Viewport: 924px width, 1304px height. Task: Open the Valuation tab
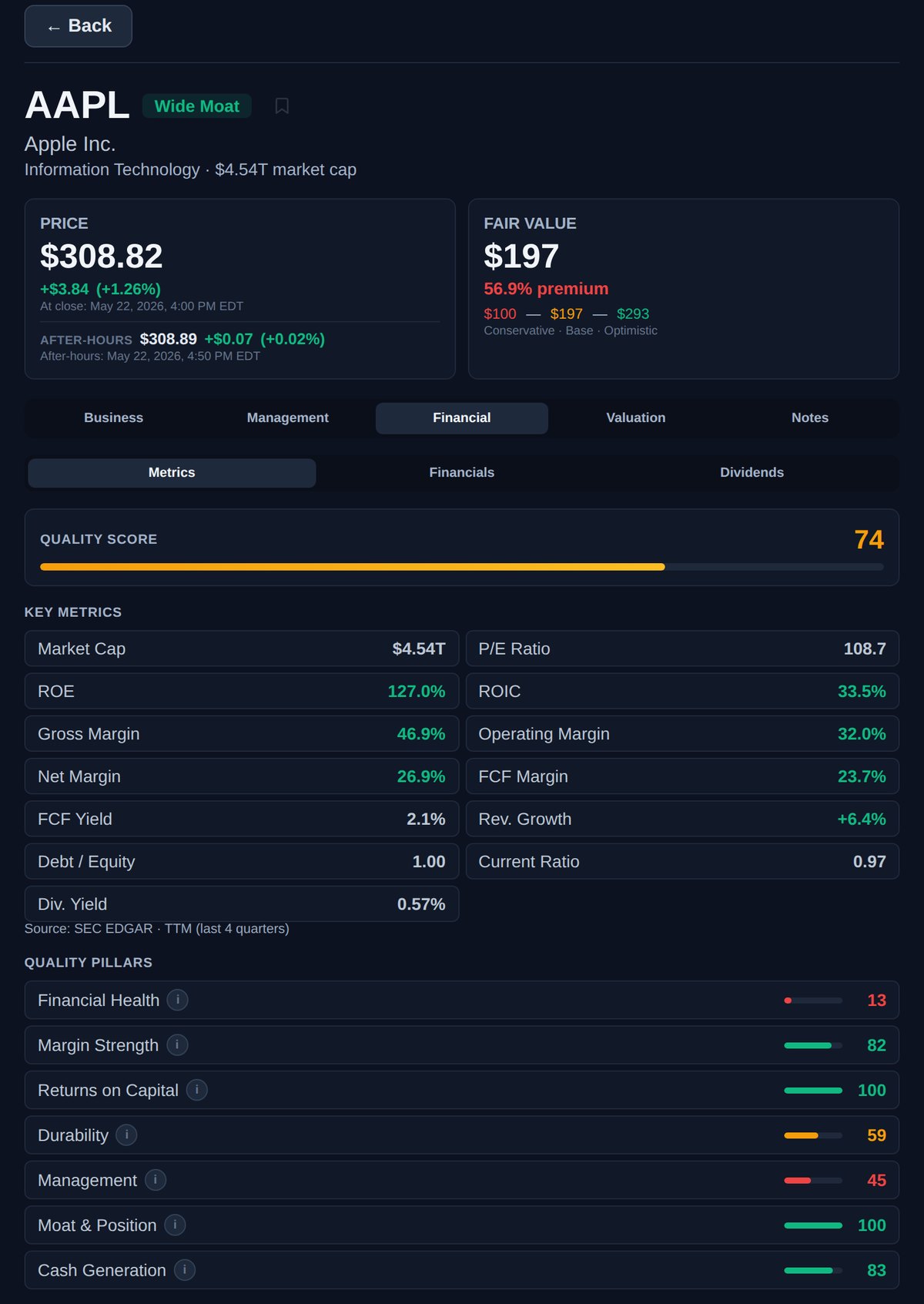click(636, 417)
